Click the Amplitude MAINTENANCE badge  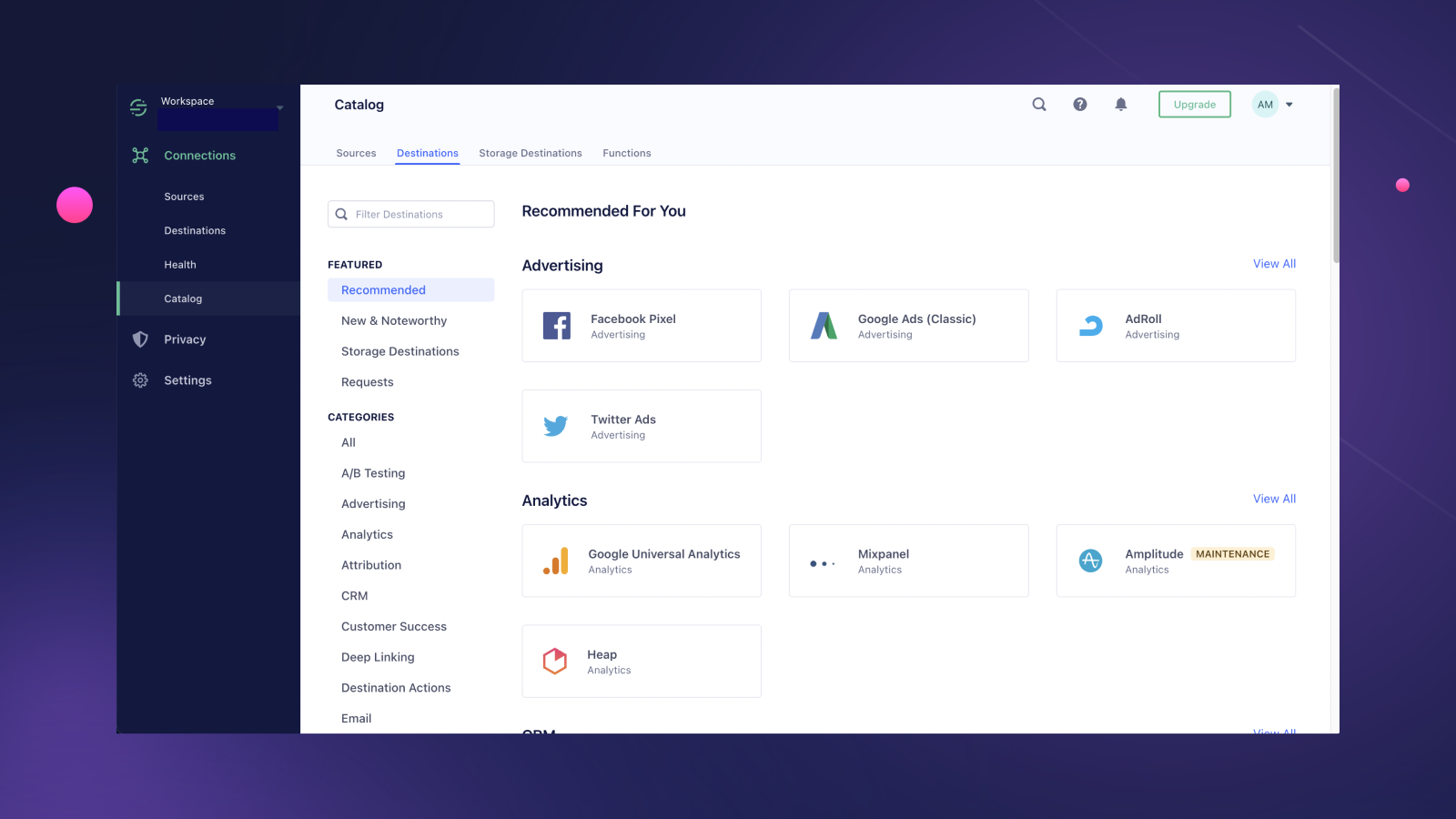(1233, 554)
